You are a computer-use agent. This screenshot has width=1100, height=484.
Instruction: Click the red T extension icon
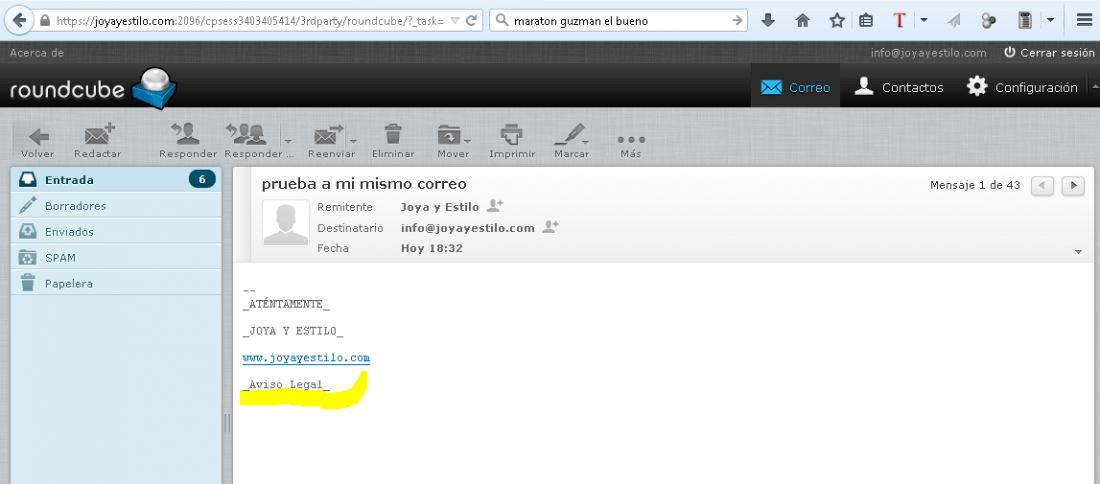pos(899,21)
